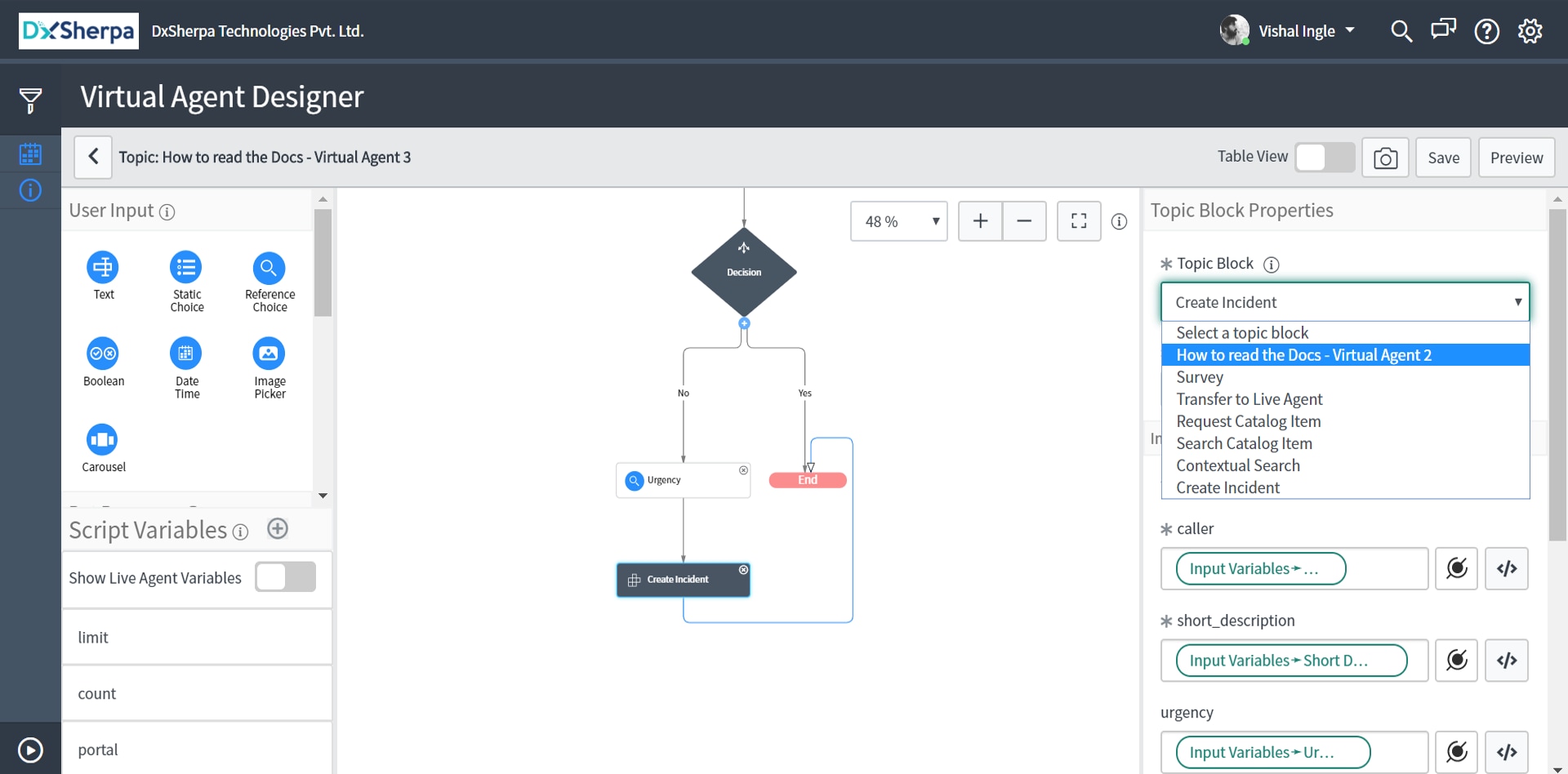Click the Preview button
Image resolution: width=1568 pixels, height=774 pixels.
click(1517, 158)
